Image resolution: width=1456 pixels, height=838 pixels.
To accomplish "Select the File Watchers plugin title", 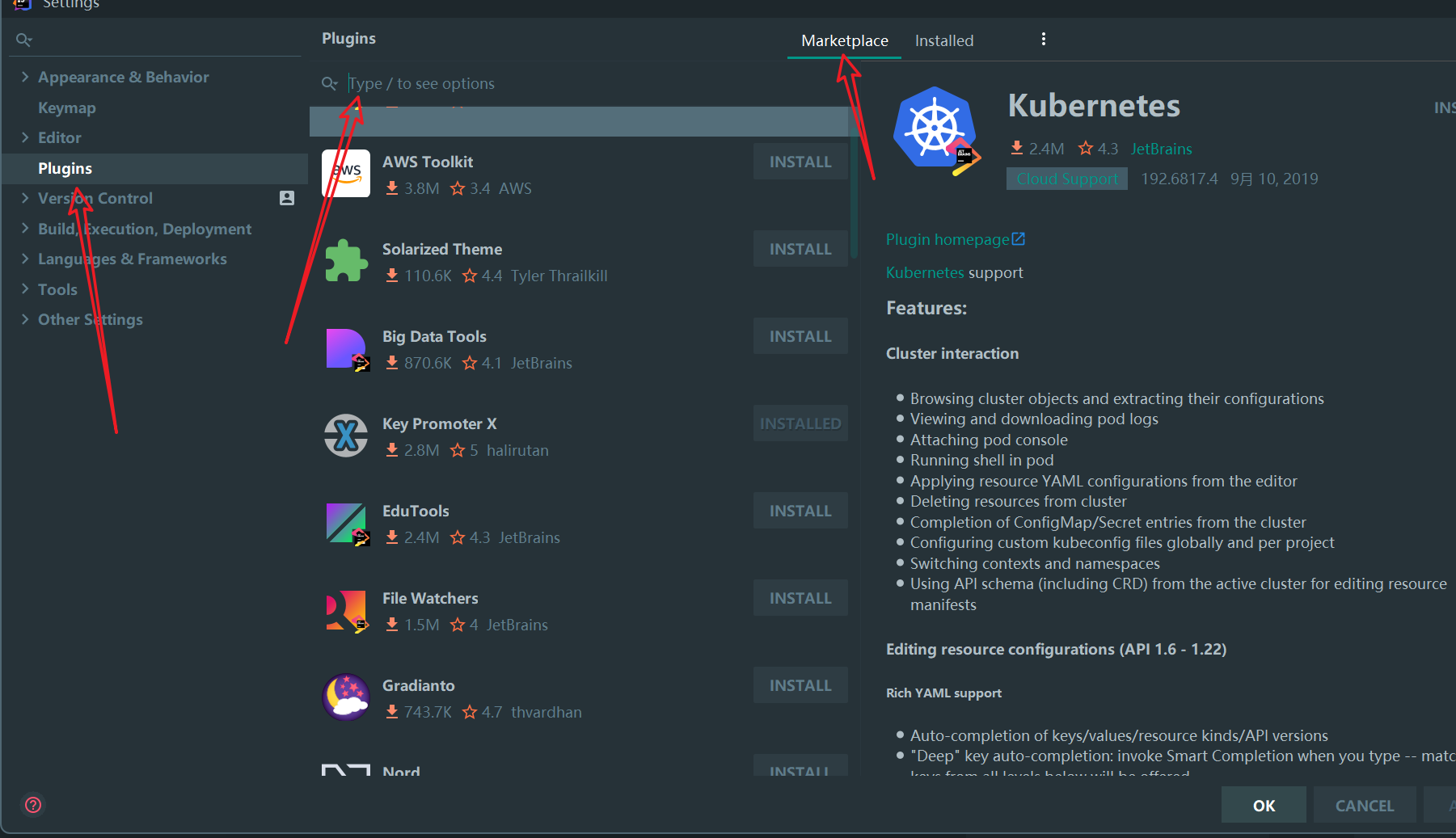I will (x=430, y=598).
